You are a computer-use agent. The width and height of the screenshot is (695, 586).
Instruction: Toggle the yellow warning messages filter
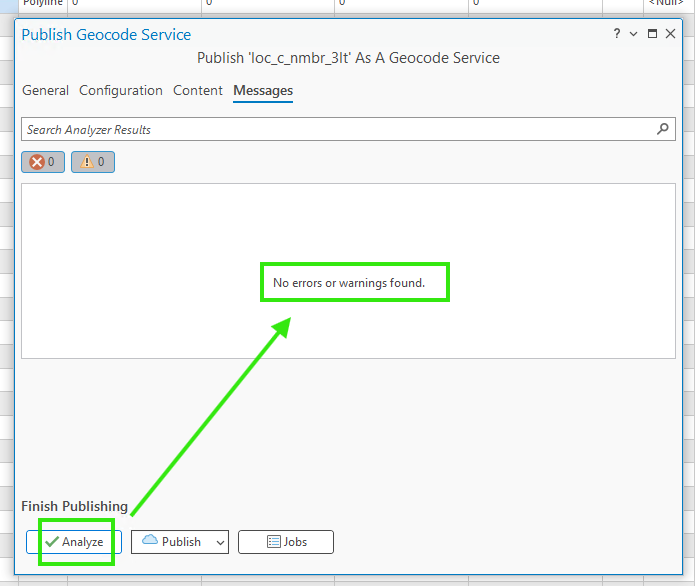pyautogui.click(x=93, y=161)
